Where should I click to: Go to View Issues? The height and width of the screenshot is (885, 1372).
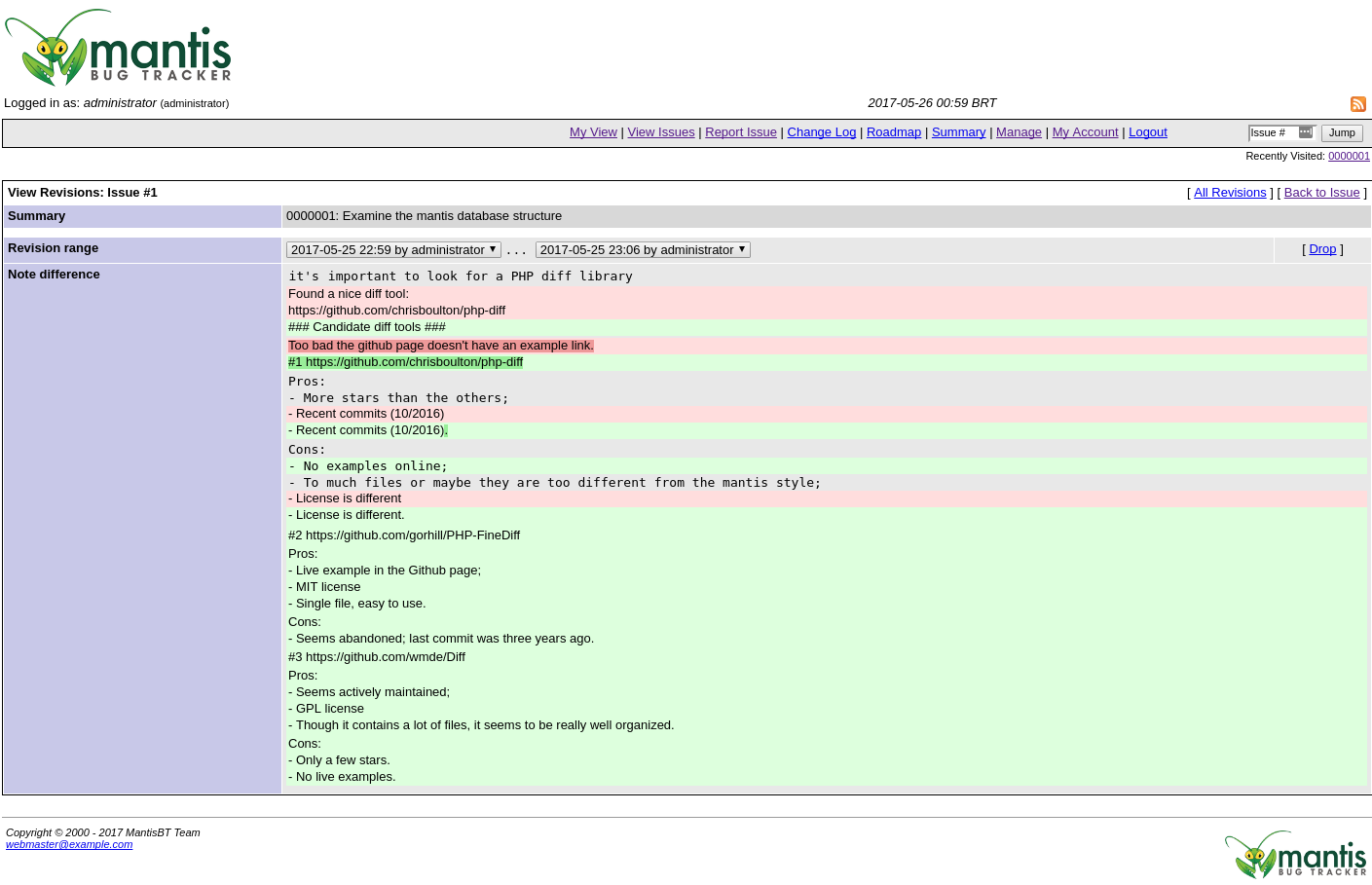[661, 132]
